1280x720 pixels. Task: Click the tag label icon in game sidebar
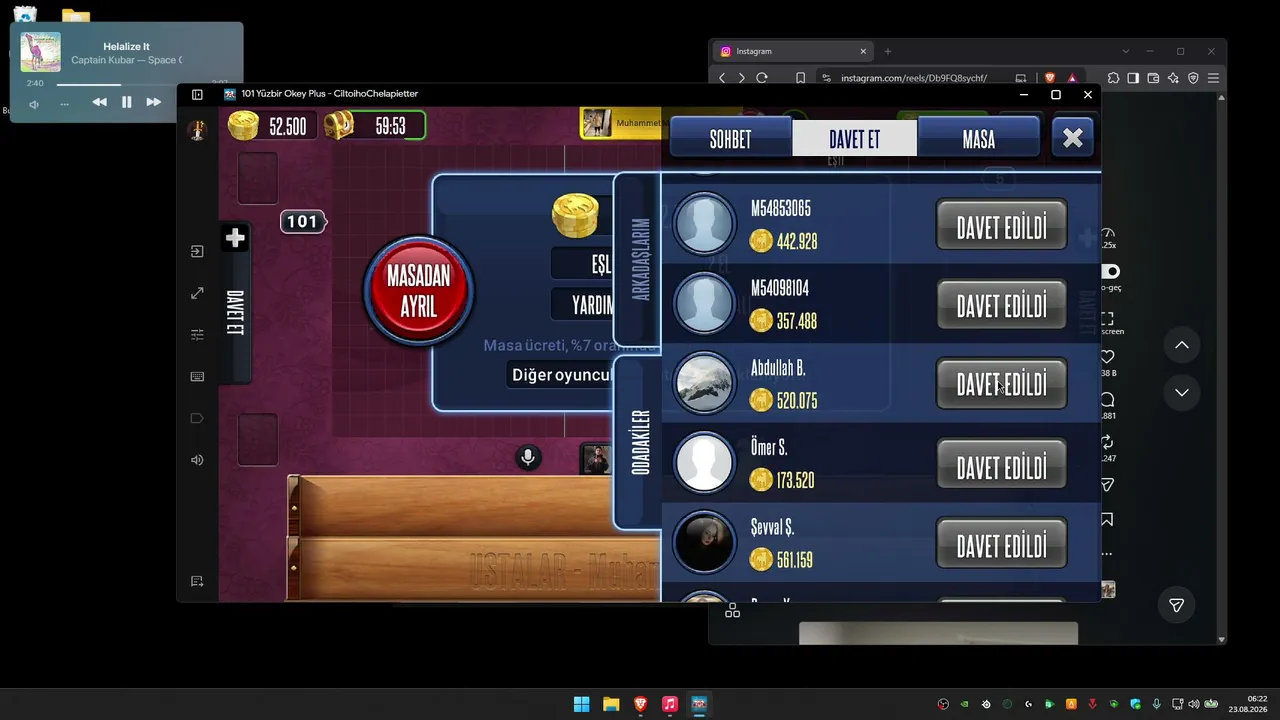(x=197, y=418)
